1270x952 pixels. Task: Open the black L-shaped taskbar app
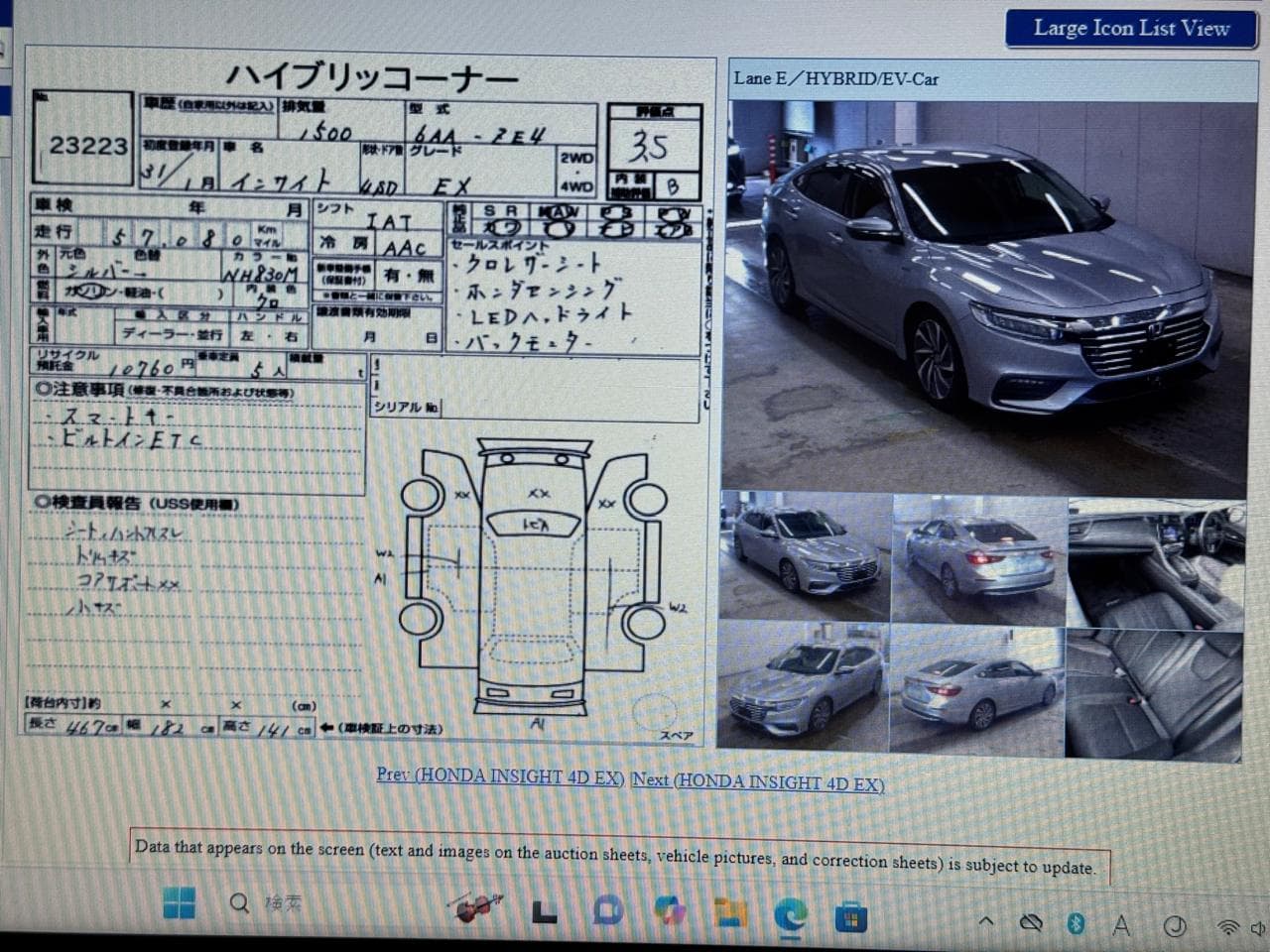544,911
